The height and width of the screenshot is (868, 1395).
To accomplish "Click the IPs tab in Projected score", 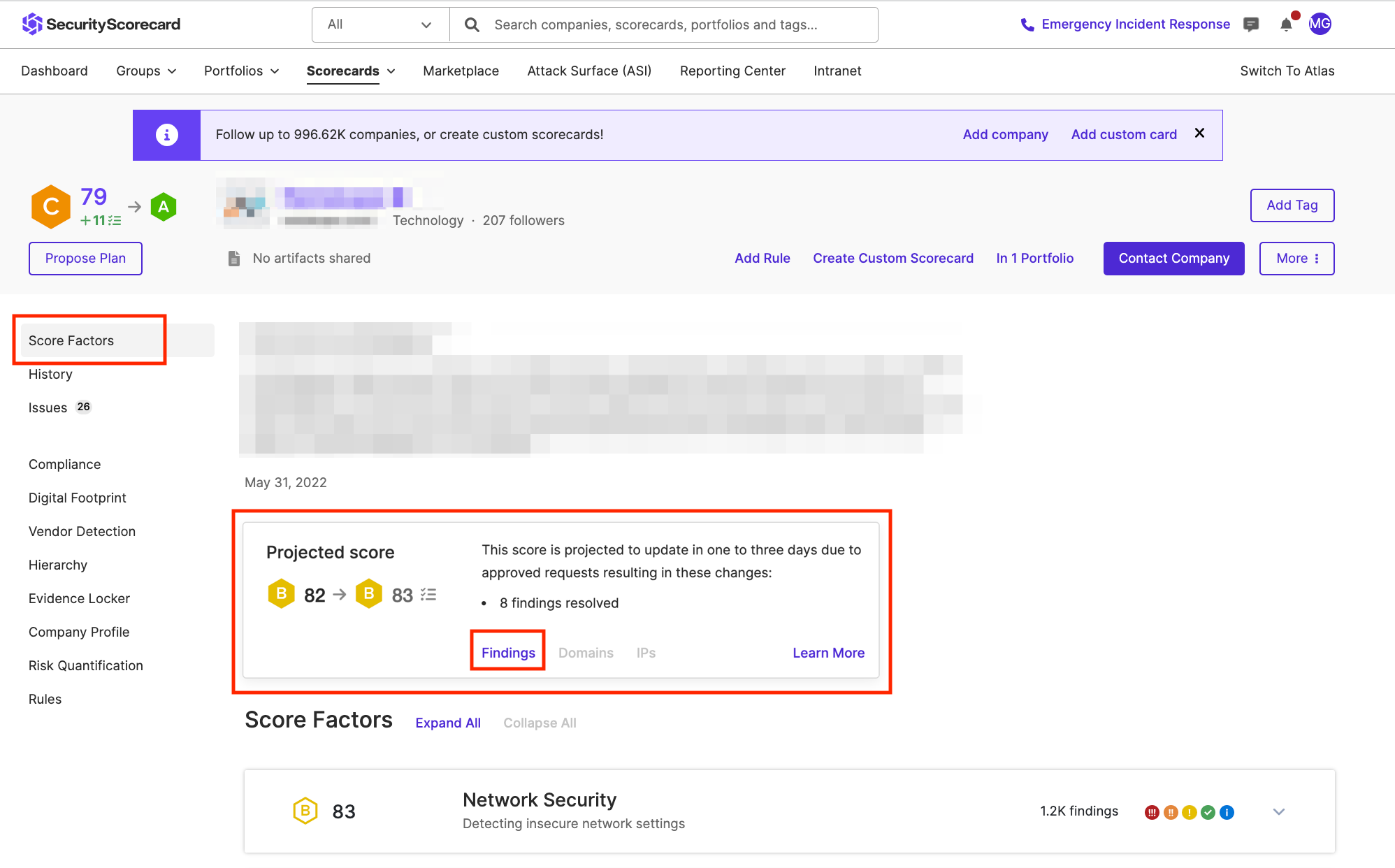I will tap(646, 653).
